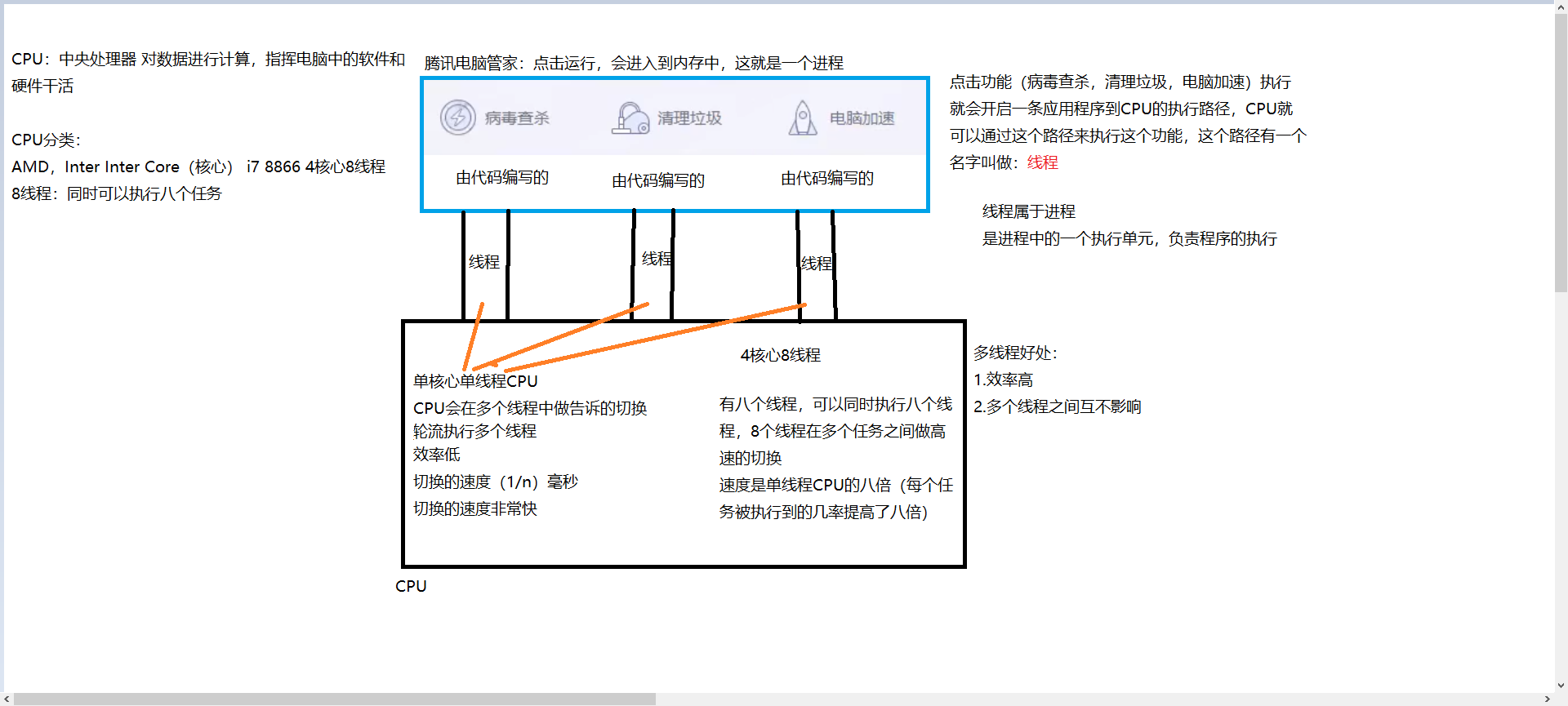This screenshot has width=1568, height=706.
Task: Click the text '硬件干活'
Action: [42, 86]
